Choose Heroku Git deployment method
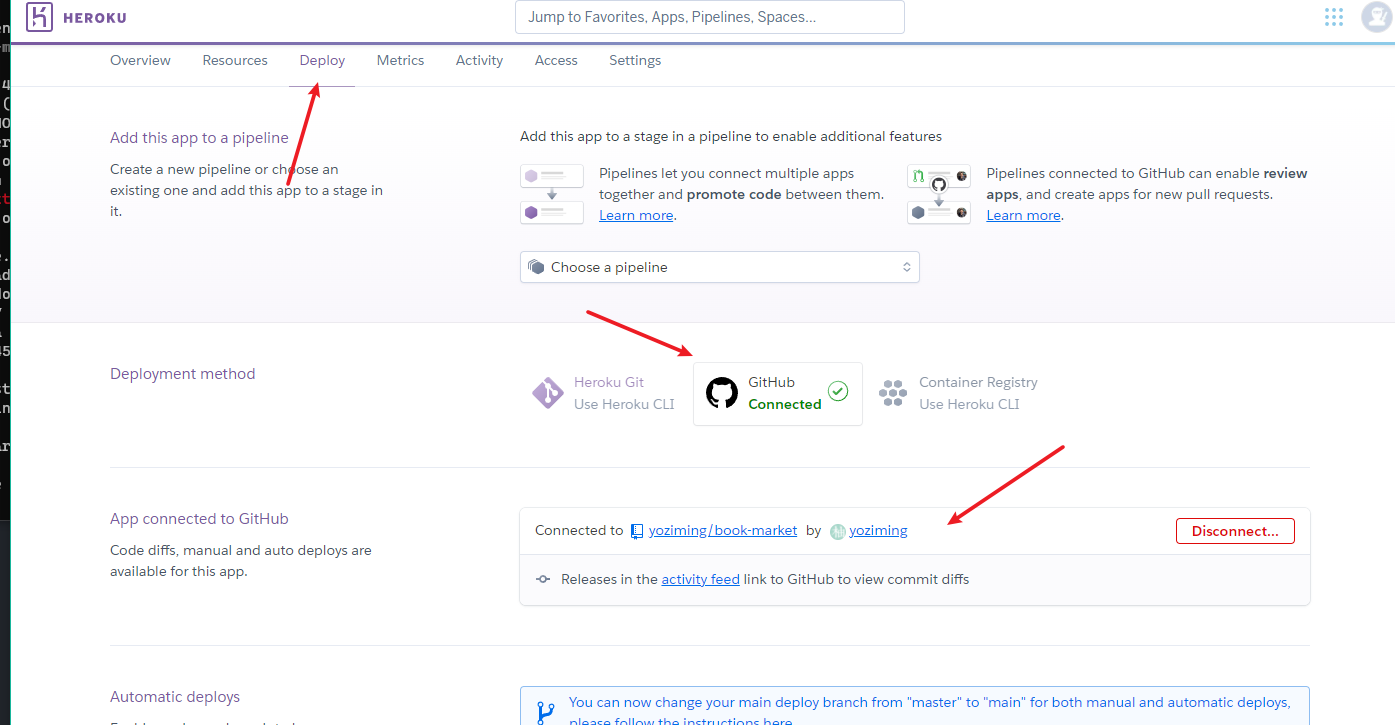 604,393
